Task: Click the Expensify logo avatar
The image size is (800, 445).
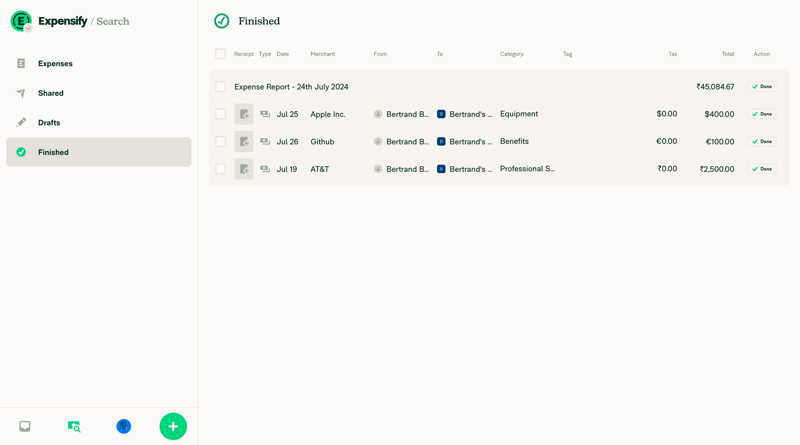Action: (x=20, y=21)
